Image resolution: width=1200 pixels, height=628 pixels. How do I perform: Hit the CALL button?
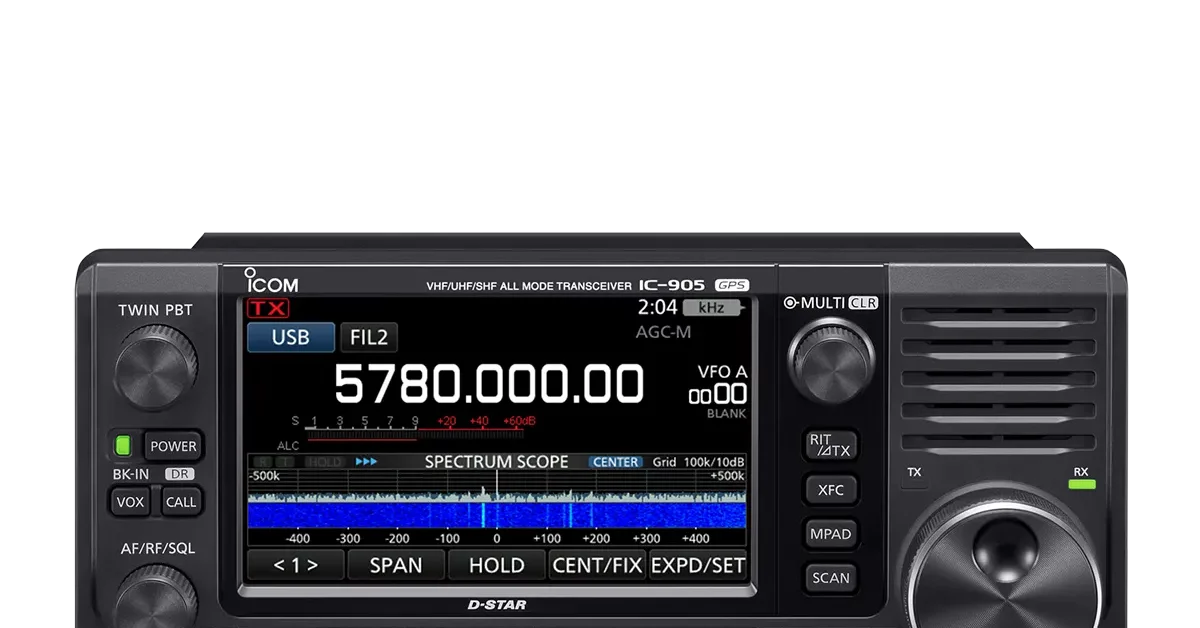tap(181, 502)
